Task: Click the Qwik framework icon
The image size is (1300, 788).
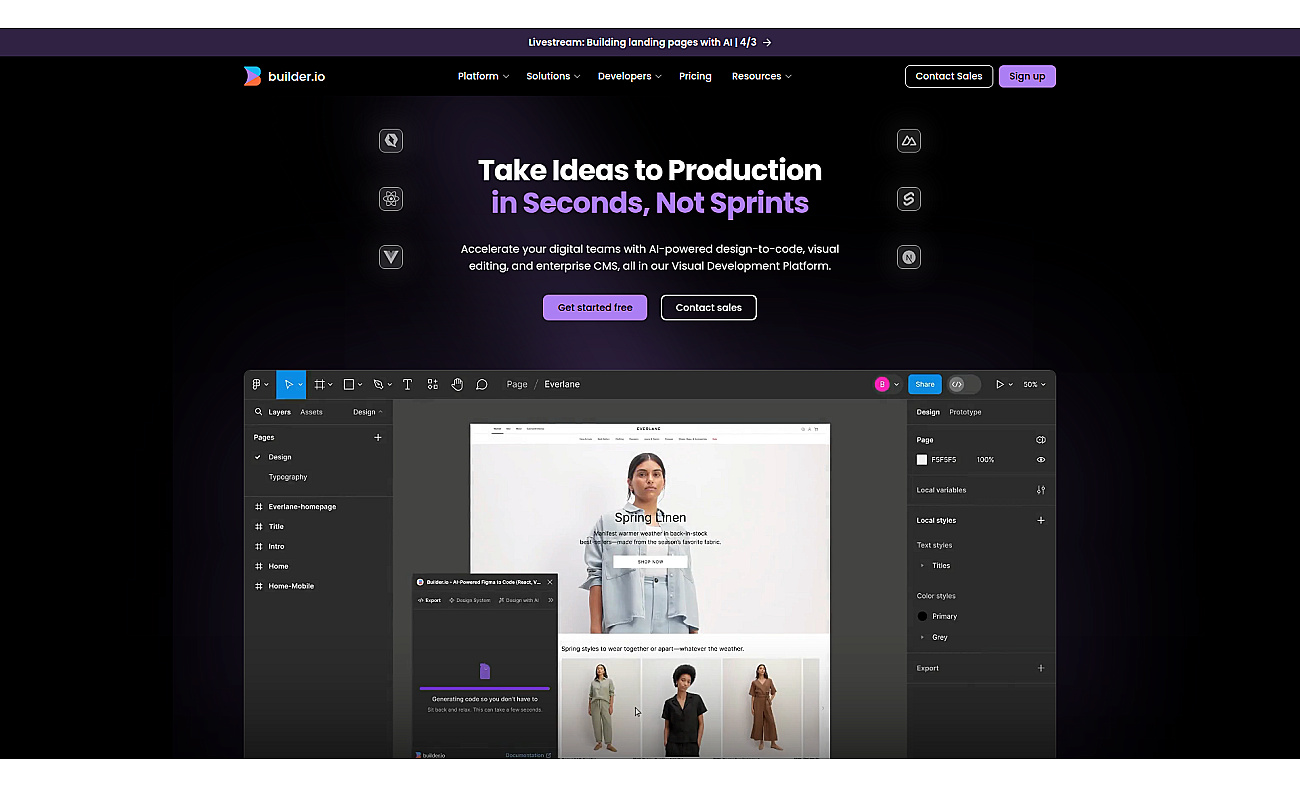Action: coord(391,141)
